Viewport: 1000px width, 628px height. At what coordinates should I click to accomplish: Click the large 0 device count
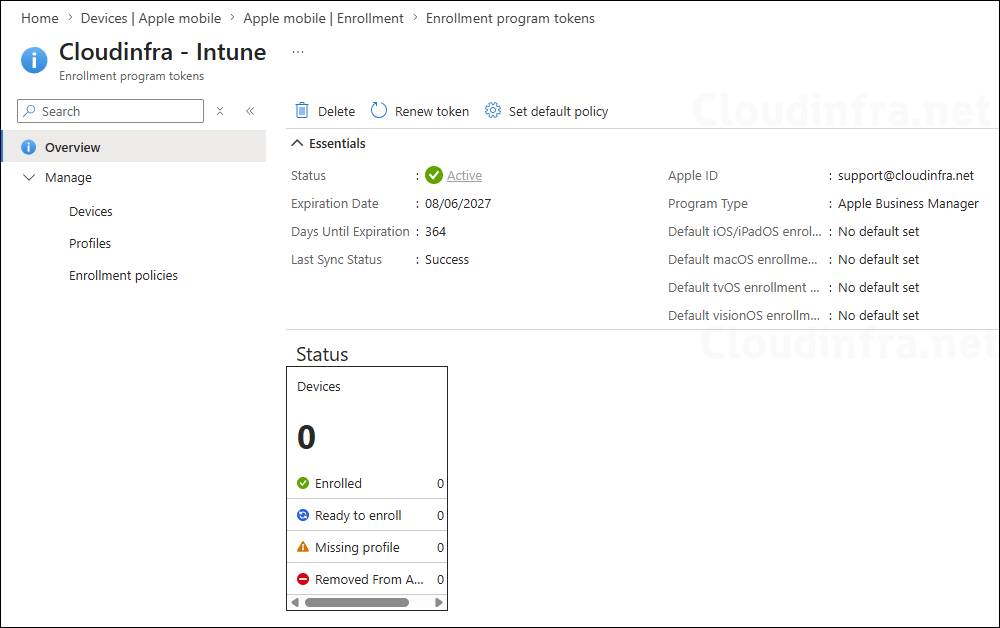(306, 437)
